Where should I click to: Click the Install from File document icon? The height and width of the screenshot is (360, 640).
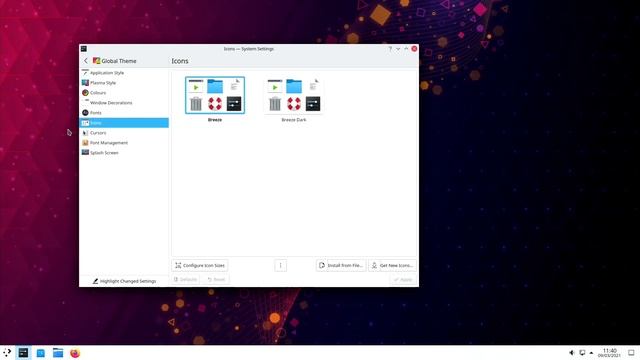click(x=322, y=265)
